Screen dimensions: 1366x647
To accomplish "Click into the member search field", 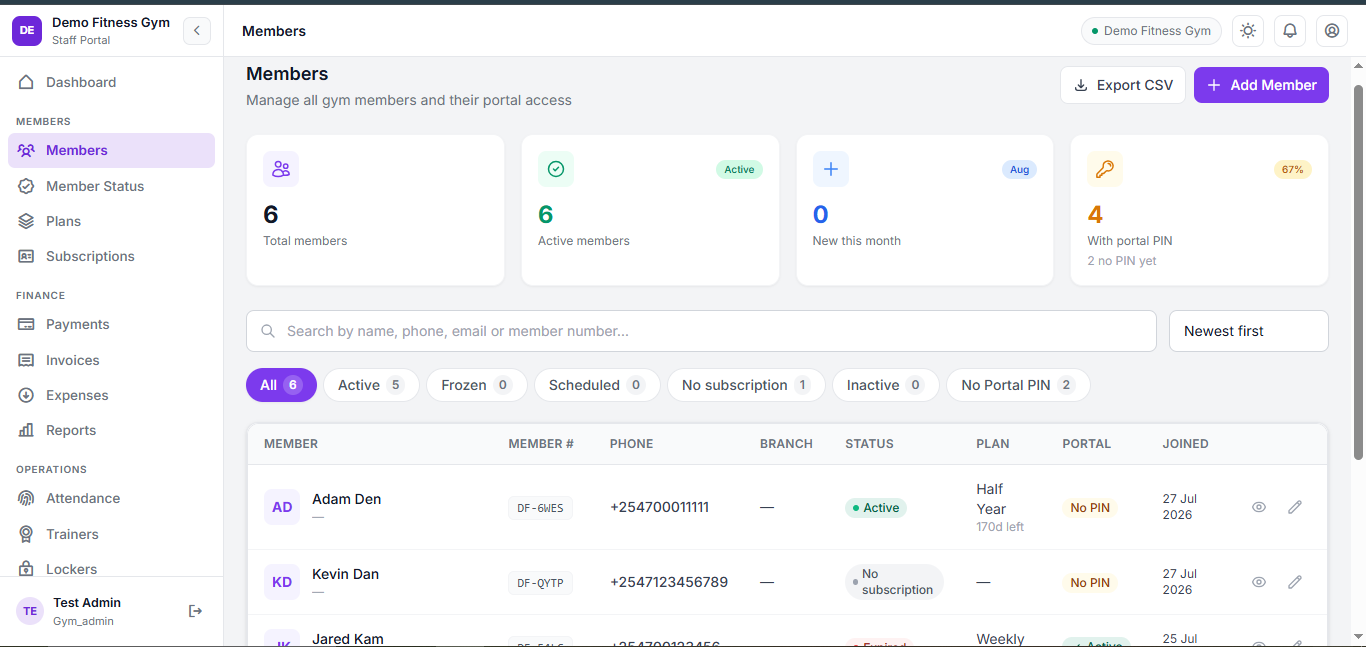I will click(x=701, y=331).
